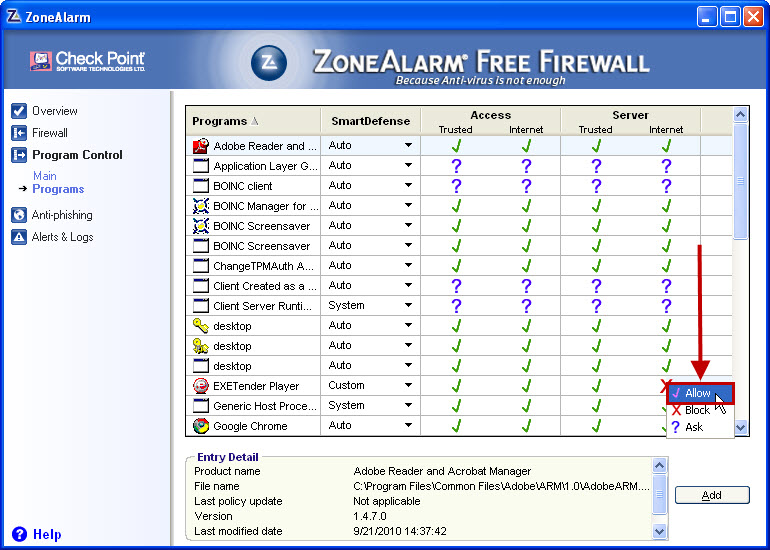Maximize the ZoneAlarm window

pos(730,17)
